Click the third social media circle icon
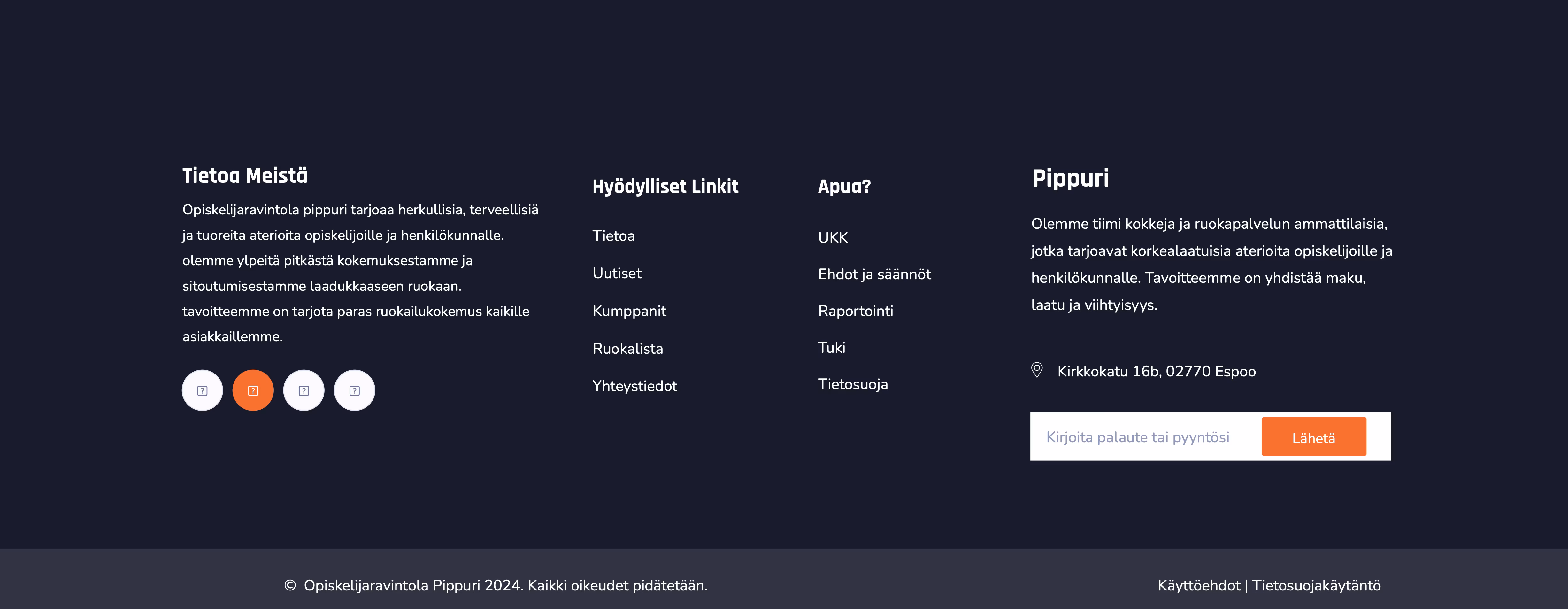This screenshot has height=609, width=1568. pos(303,390)
